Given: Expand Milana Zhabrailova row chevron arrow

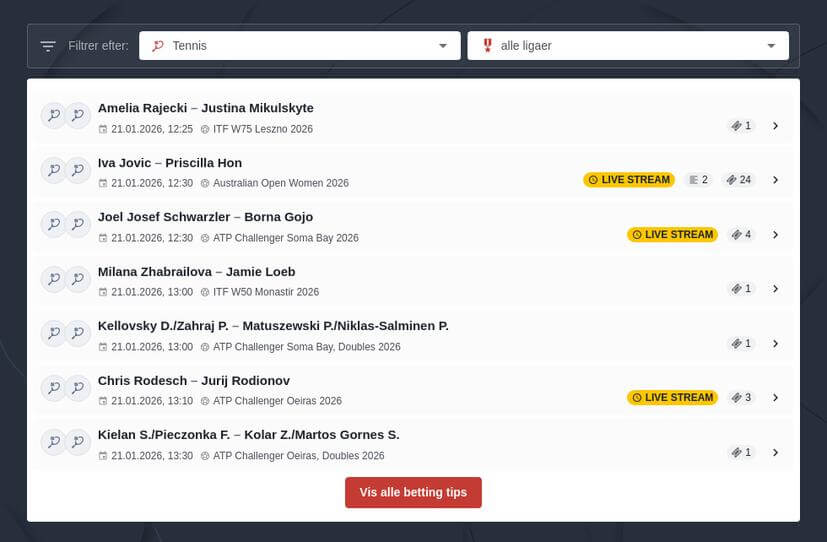Looking at the screenshot, I should [775, 289].
